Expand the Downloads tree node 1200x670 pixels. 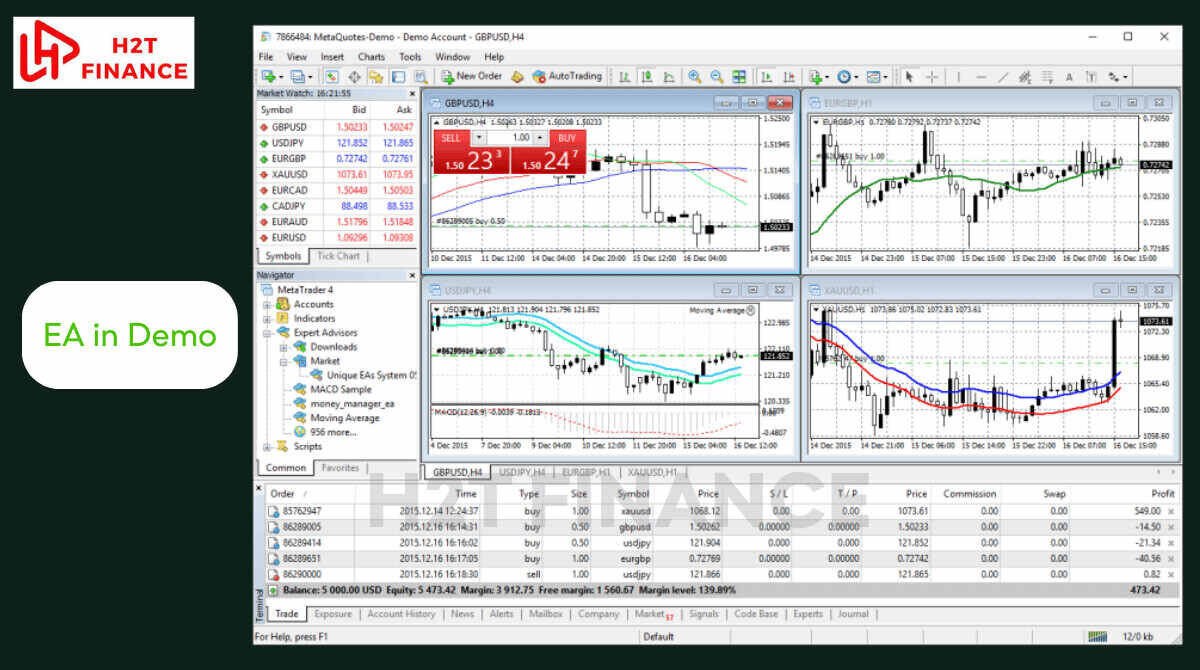284,347
